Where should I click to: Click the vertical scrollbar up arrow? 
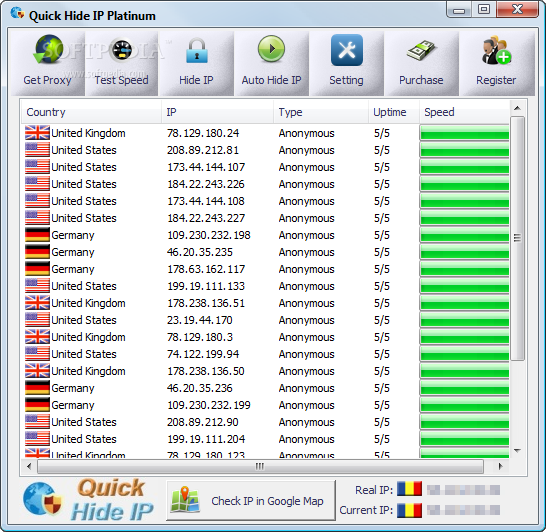pos(517,109)
